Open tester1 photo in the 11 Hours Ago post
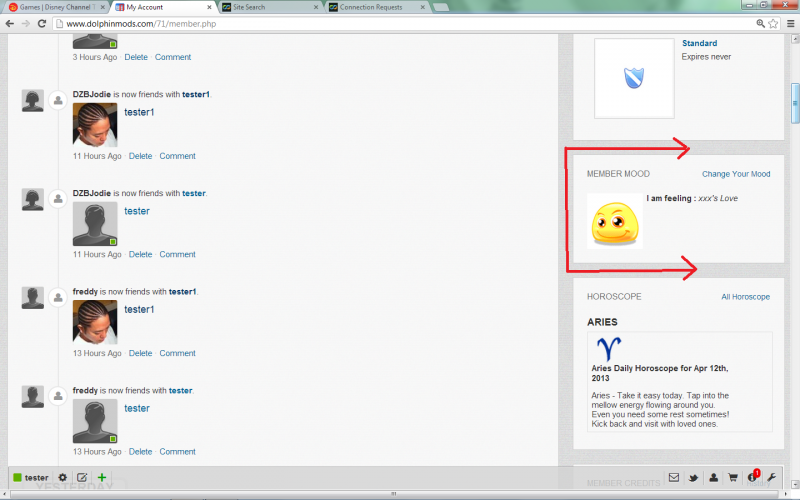This screenshot has height=500, width=800. (x=95, y=125)
